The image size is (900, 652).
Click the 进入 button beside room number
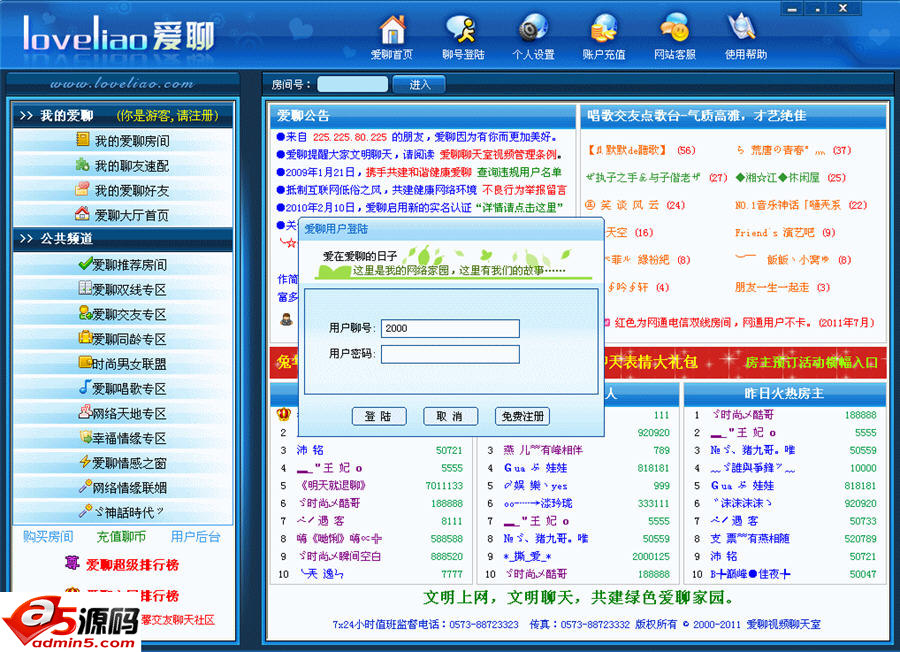(418, 84)
